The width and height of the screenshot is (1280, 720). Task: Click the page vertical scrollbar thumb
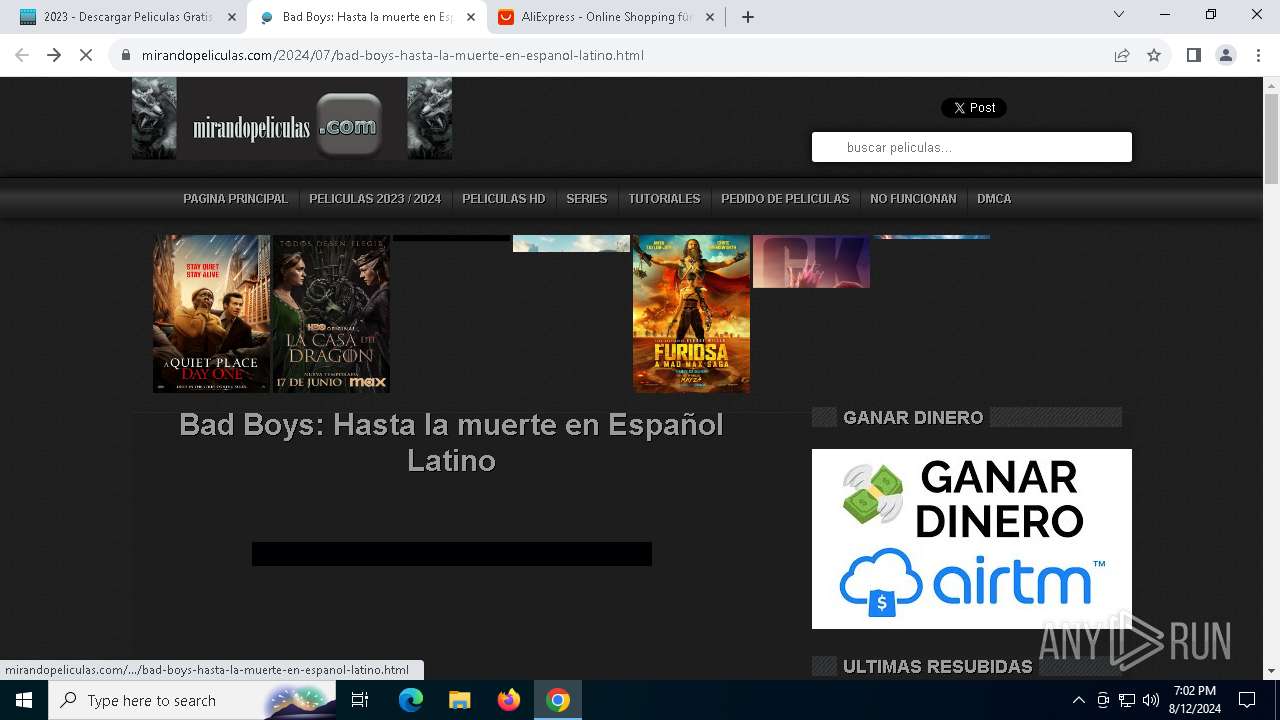[1271, 140]
